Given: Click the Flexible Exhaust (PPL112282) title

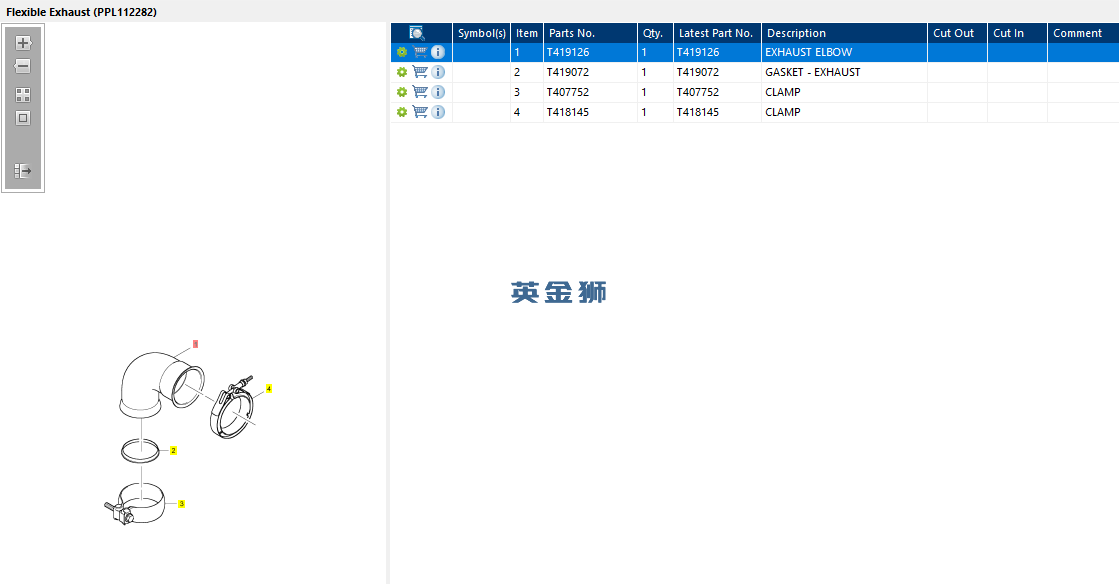Looking at the screenshot, I should (81, 12).
